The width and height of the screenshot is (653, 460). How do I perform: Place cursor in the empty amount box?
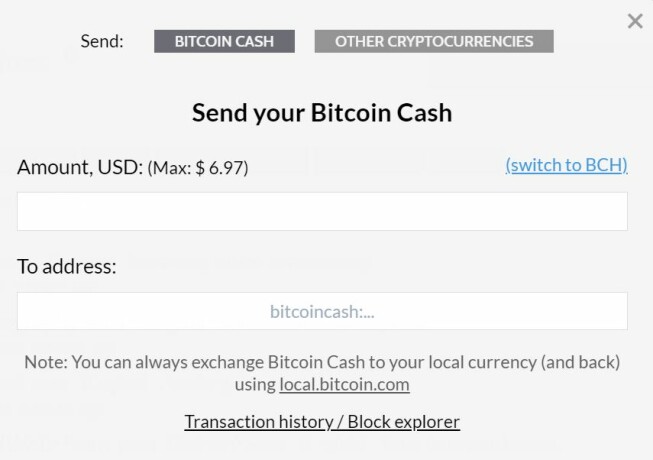322,212
